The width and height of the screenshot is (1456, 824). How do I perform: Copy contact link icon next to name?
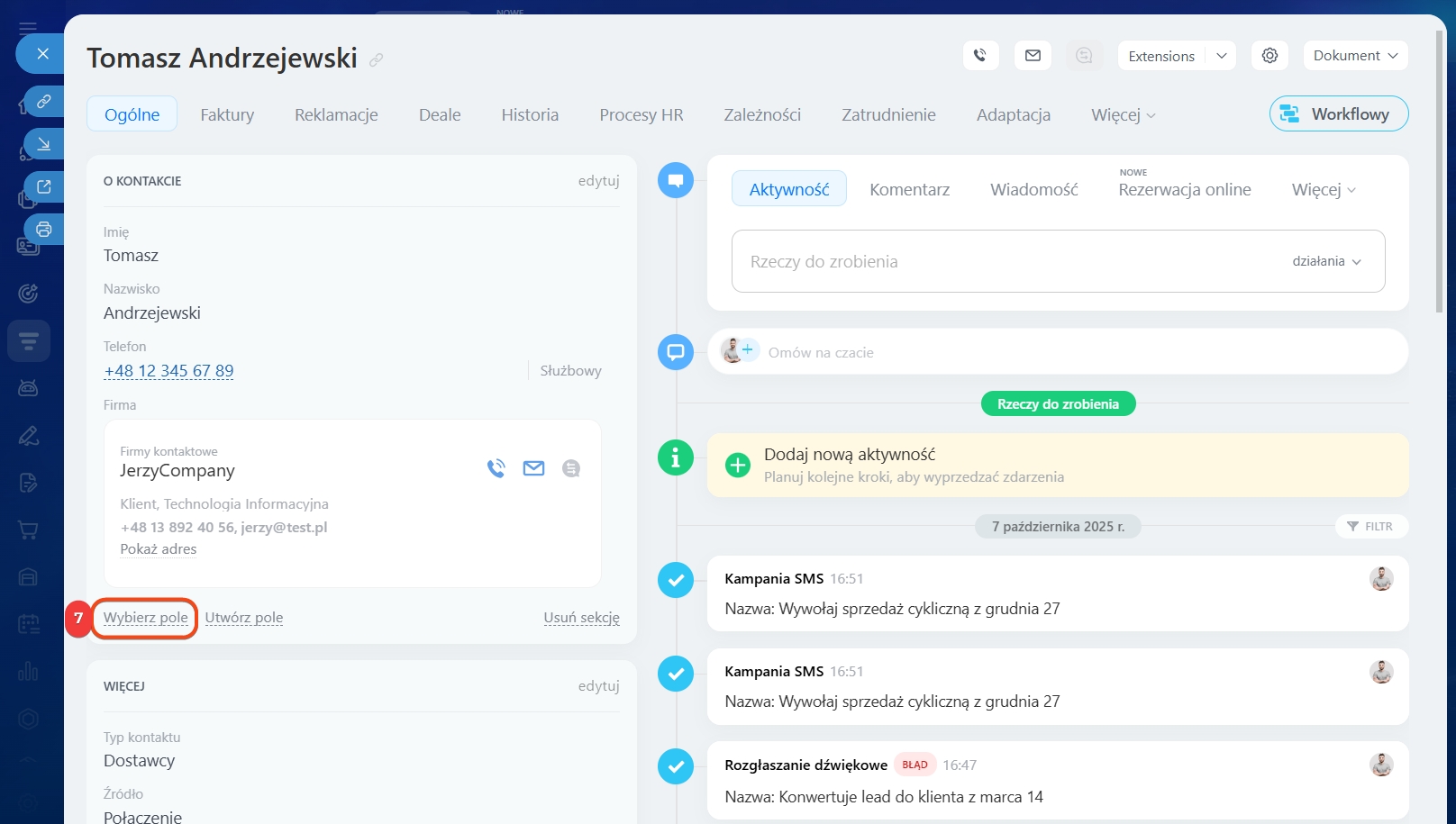377,60
